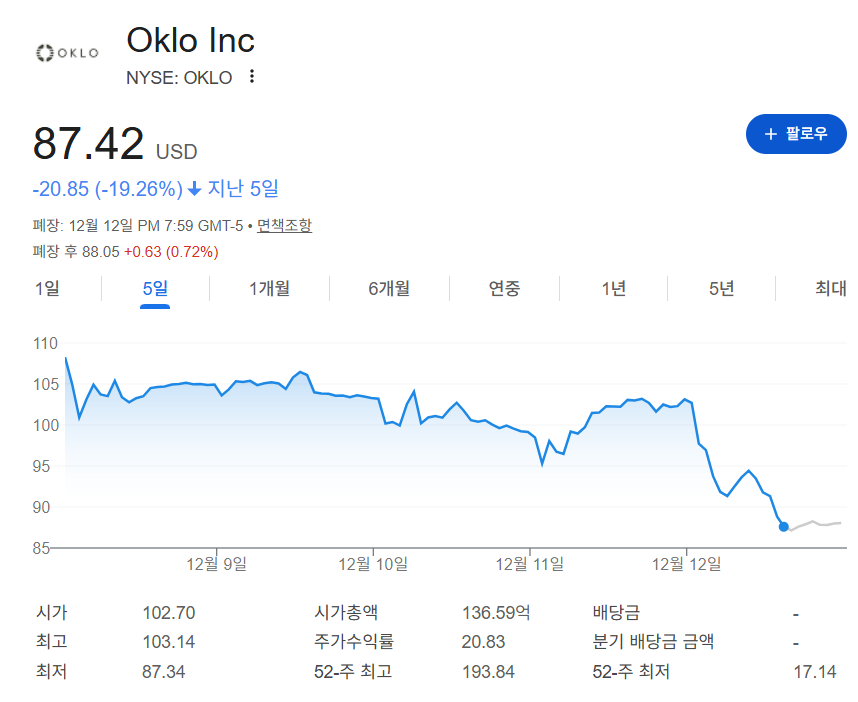
Task: Click the 52-주 최고 value 193.84
Action: click(488, 671)
